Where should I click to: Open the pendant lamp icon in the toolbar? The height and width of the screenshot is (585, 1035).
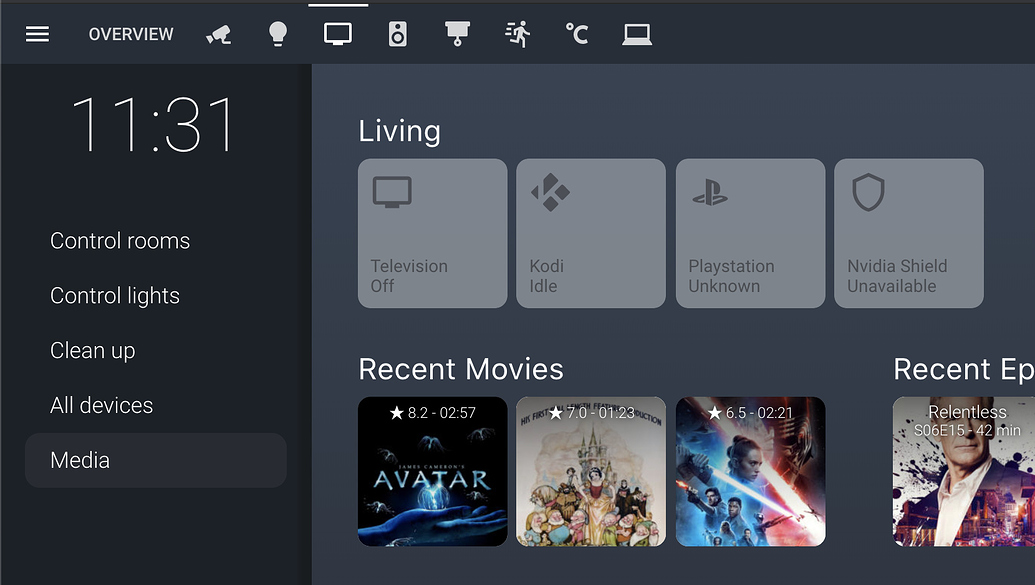[x=457, y=33]
